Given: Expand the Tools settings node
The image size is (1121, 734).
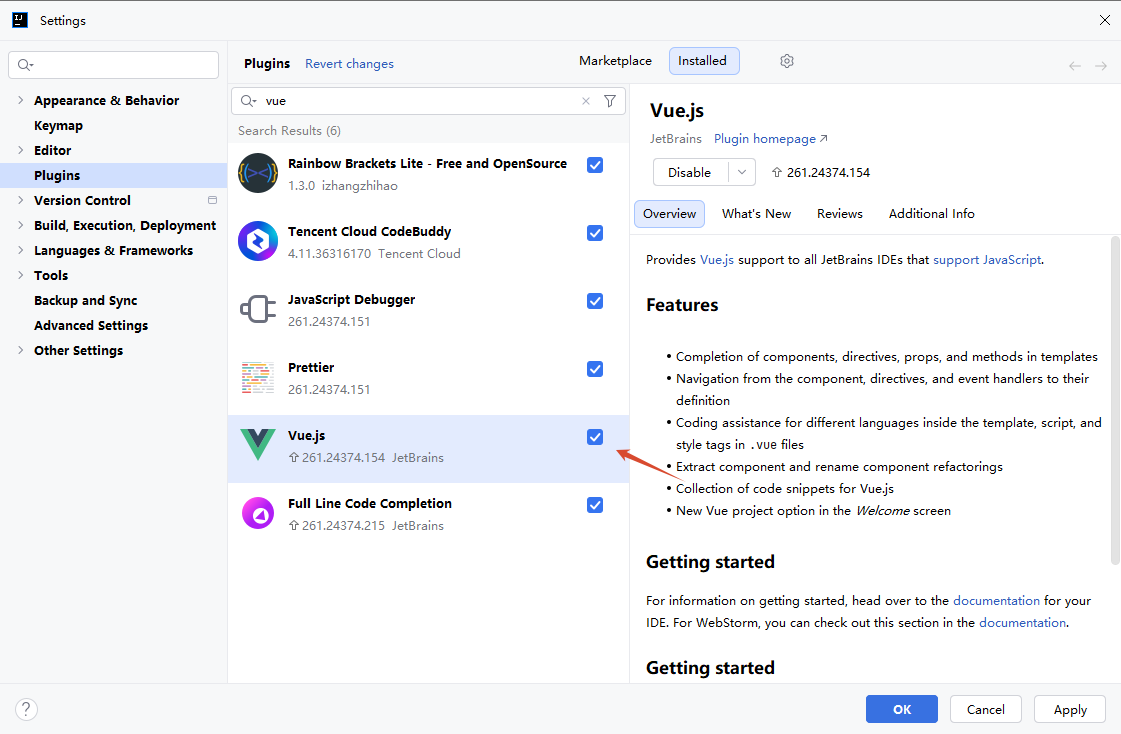Looking at the screenshot, I should tap(20, 275).
